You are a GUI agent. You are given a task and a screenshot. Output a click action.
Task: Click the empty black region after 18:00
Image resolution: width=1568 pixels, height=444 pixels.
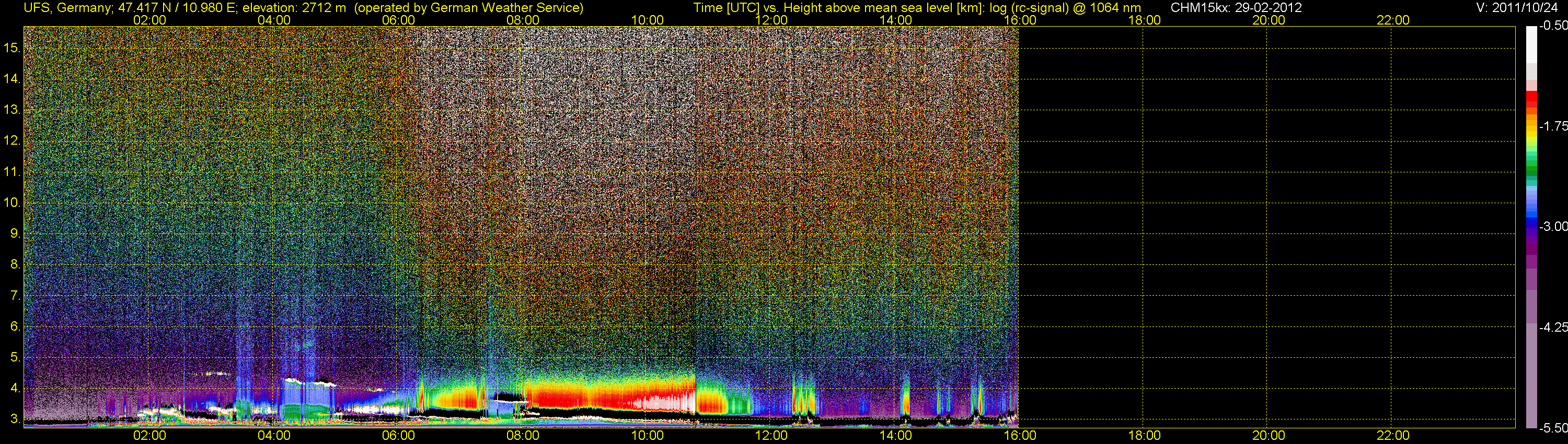click(1266, 225)
